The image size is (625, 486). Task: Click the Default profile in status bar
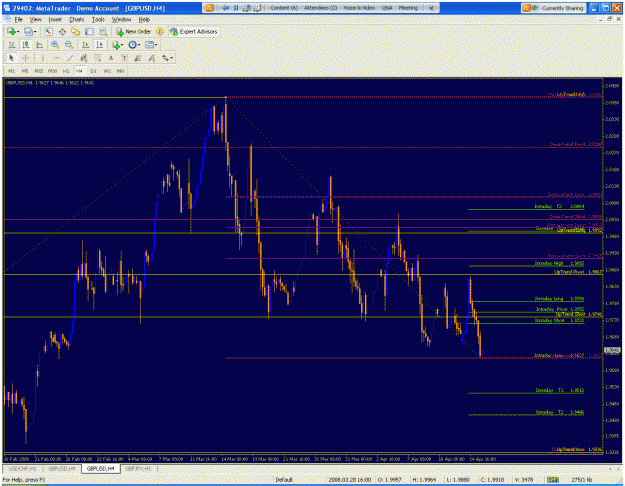284,480
